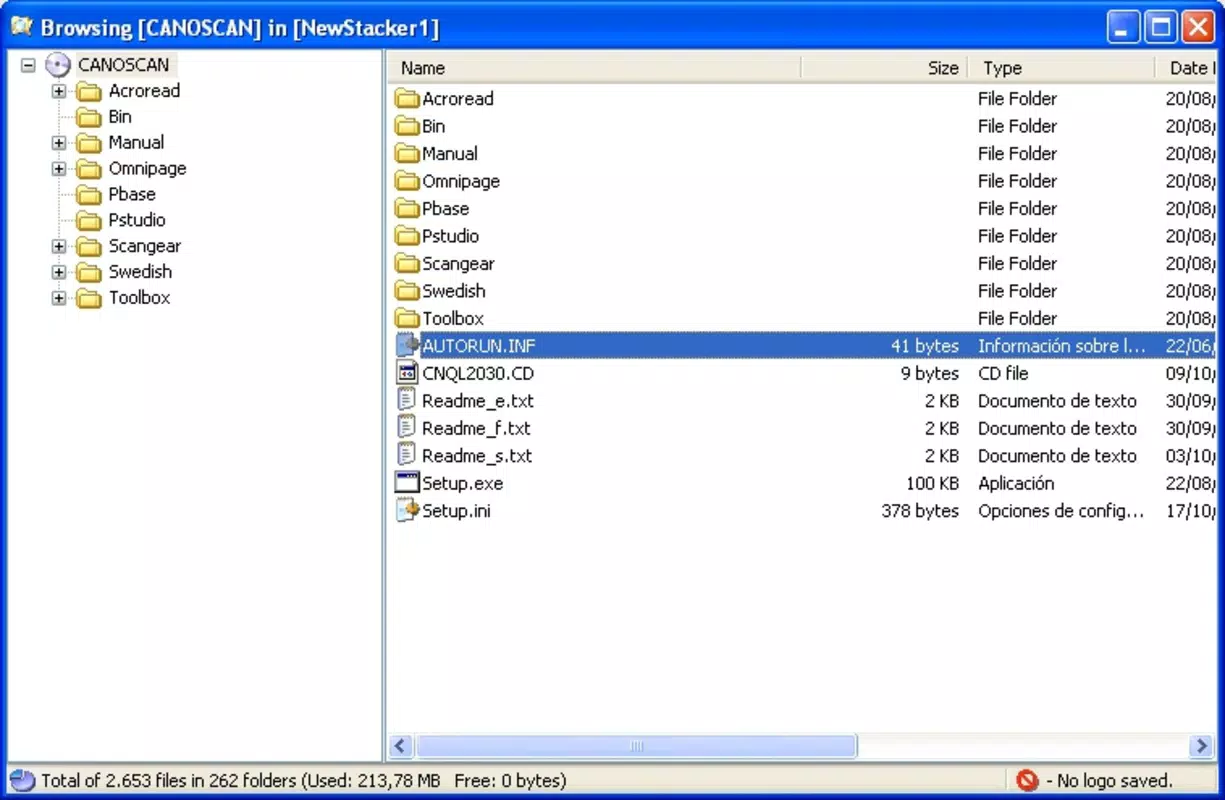The width and height of the screenshot is (1225, 800).
Task: Click the Omnipage folder icon in tree
Action: [90, 170]
